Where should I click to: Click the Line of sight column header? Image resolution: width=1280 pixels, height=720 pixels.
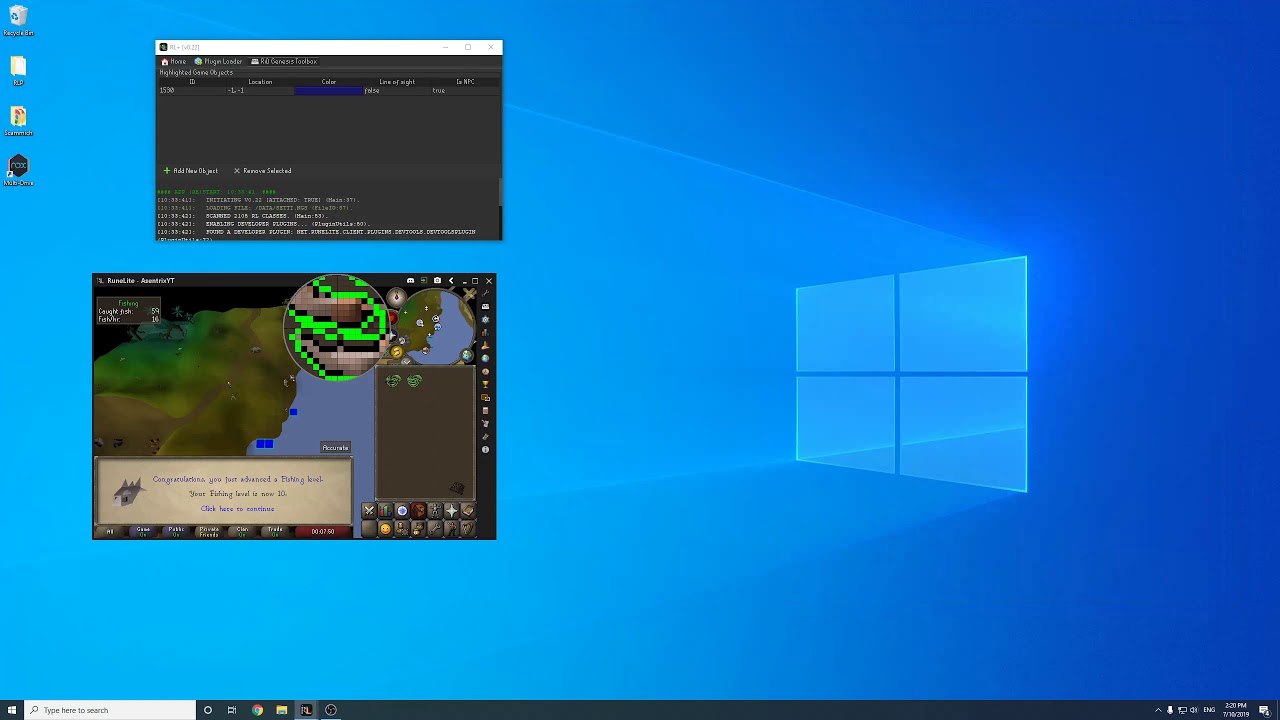point(397,82)
